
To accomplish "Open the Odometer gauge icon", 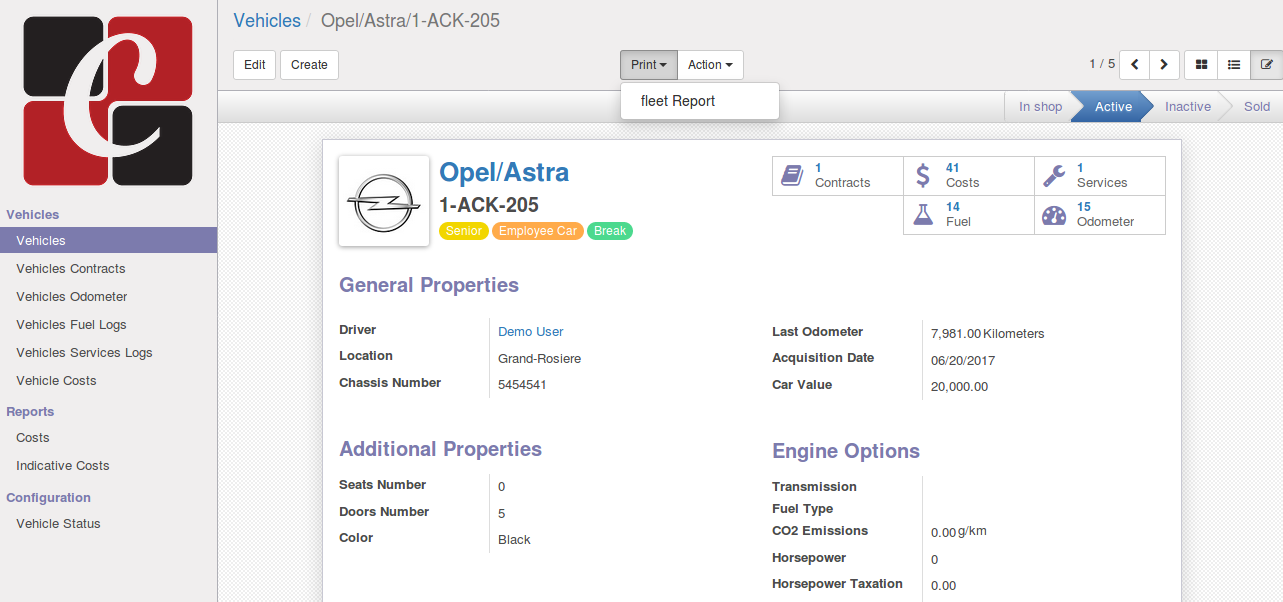I will [1054, 215].
